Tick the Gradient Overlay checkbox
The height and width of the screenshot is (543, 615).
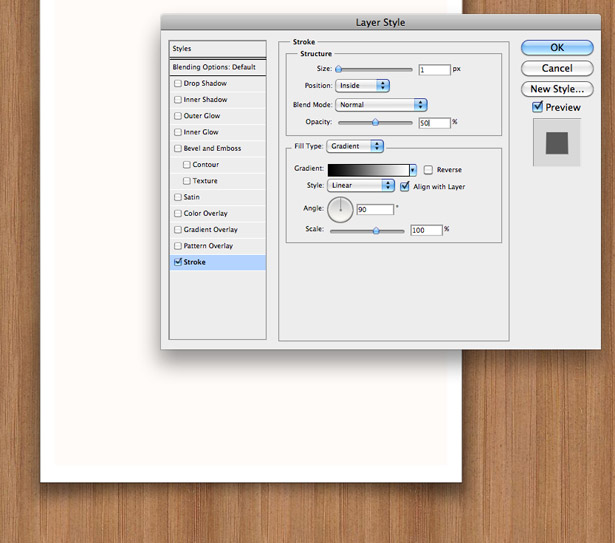click(x=178, y=230)
